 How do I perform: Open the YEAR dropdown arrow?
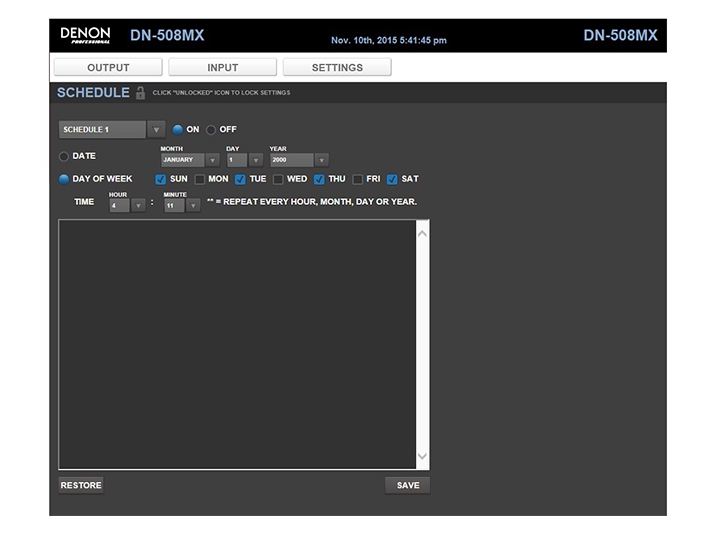pyautogui.click(x=321, y=160)
